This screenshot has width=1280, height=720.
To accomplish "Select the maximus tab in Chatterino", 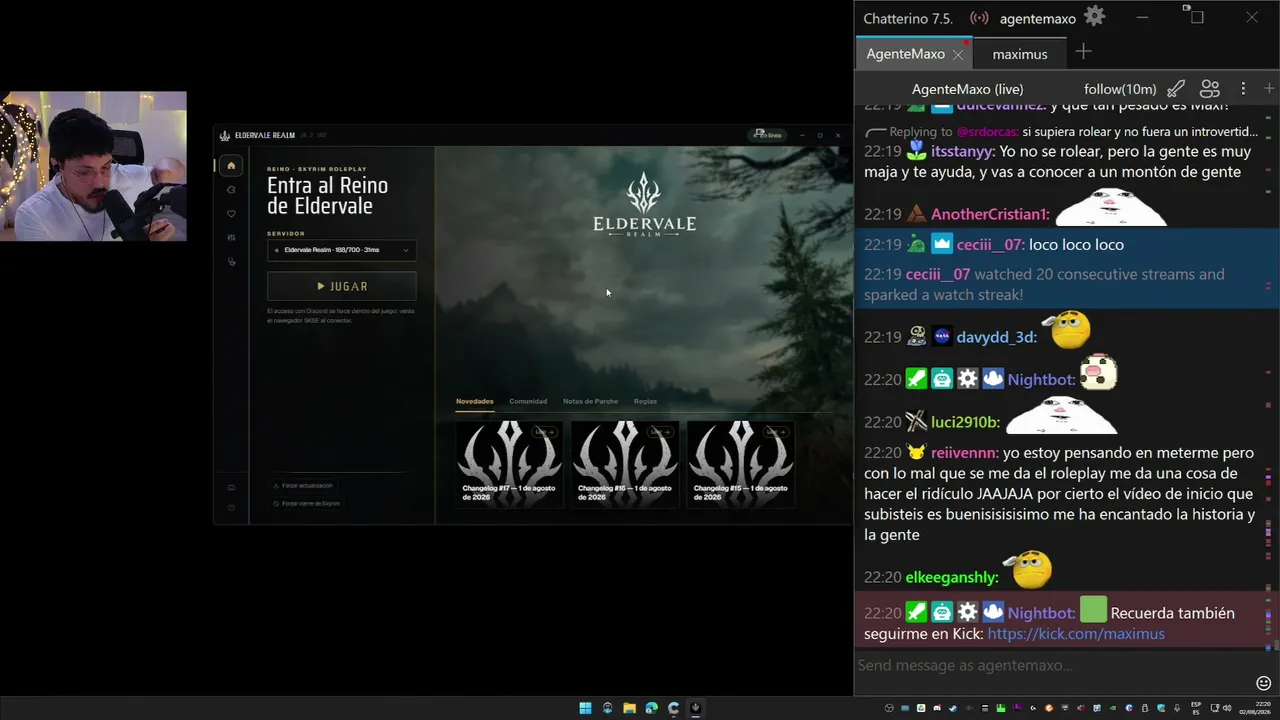I will pyautogui.click(x=1020, y=54).
